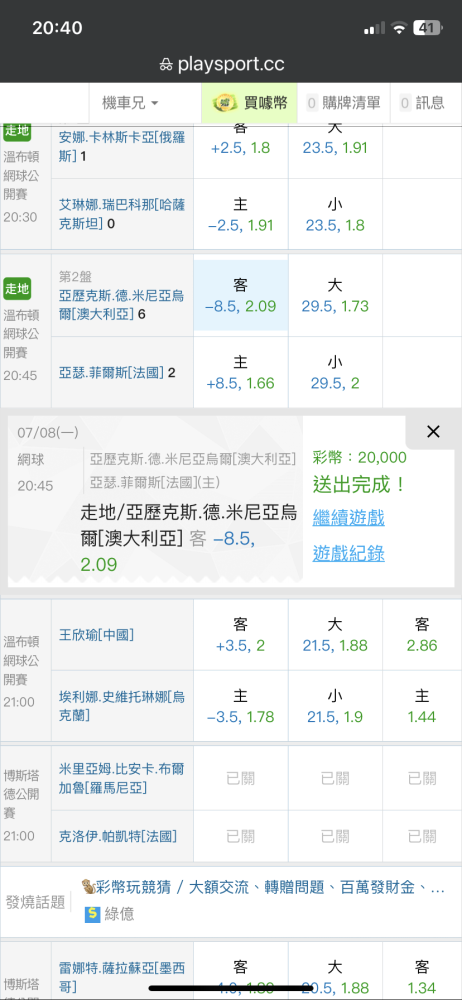Select 主 +8.5, 1.66 handicap option

pyautogui.click(x=241, y=373)
